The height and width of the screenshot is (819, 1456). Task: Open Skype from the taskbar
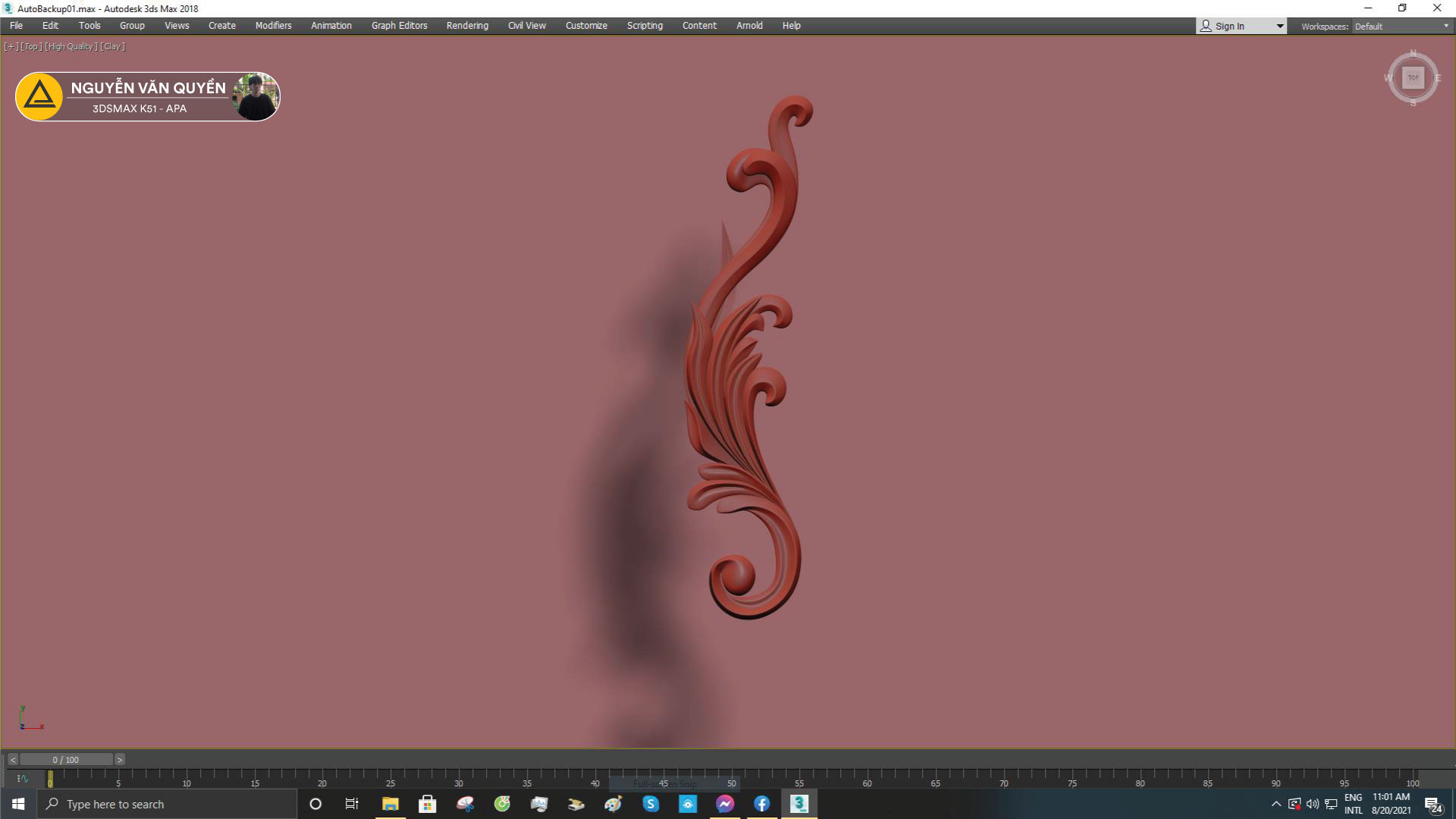tap(651, 804)
